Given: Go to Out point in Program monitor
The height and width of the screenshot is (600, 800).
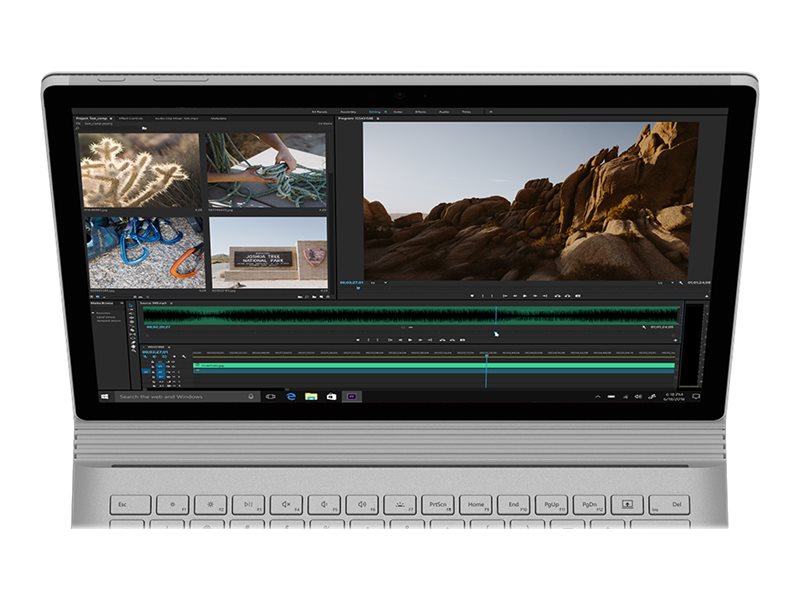Looking at the screenshot, I should (544, 296).
